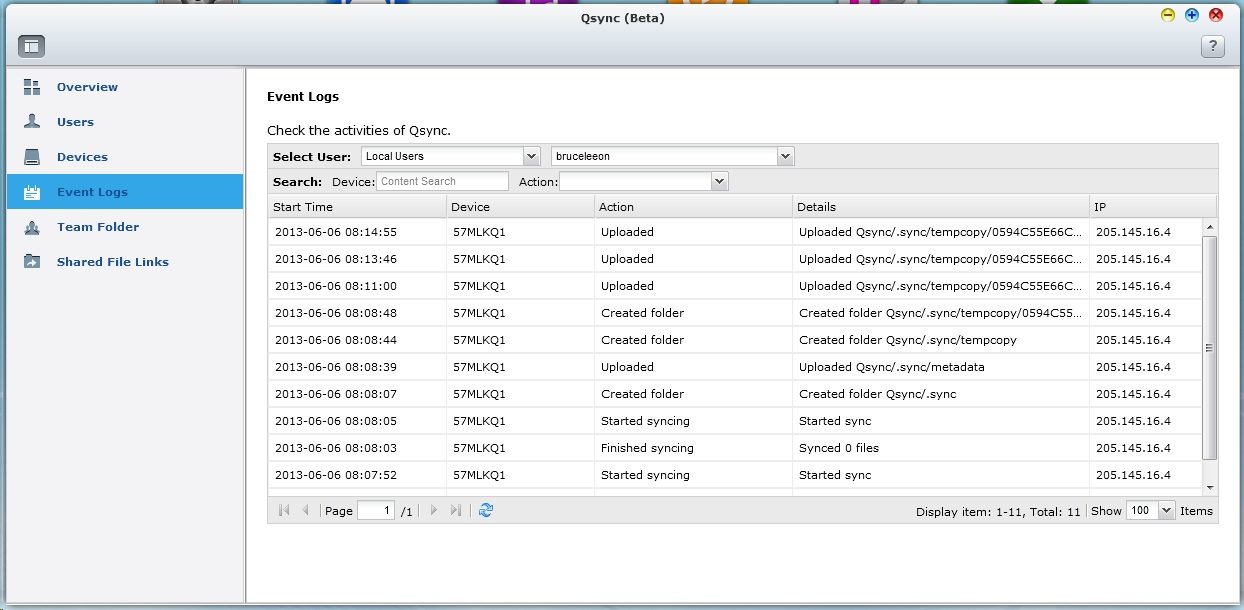Open the help question mark button
Viewport: 1244px width, 610px height.
tap(1212, 46)
